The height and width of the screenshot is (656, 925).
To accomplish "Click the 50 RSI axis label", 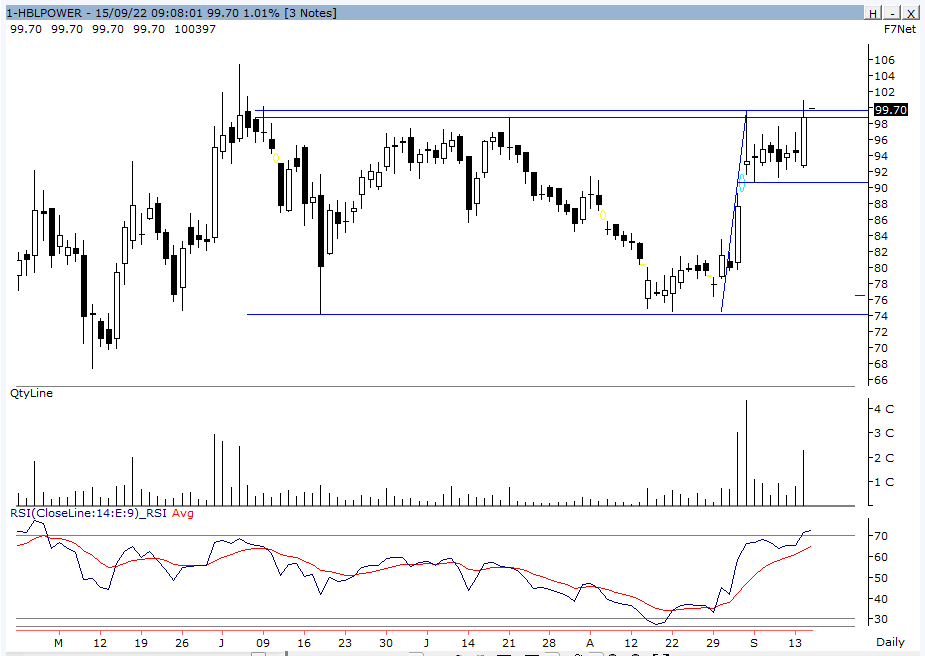I will (x=881, y=578).
